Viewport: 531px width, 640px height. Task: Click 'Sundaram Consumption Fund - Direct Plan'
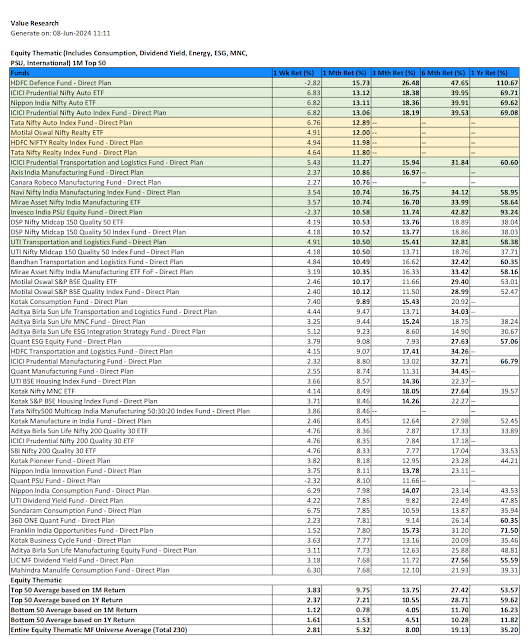(x=76, y=511)
